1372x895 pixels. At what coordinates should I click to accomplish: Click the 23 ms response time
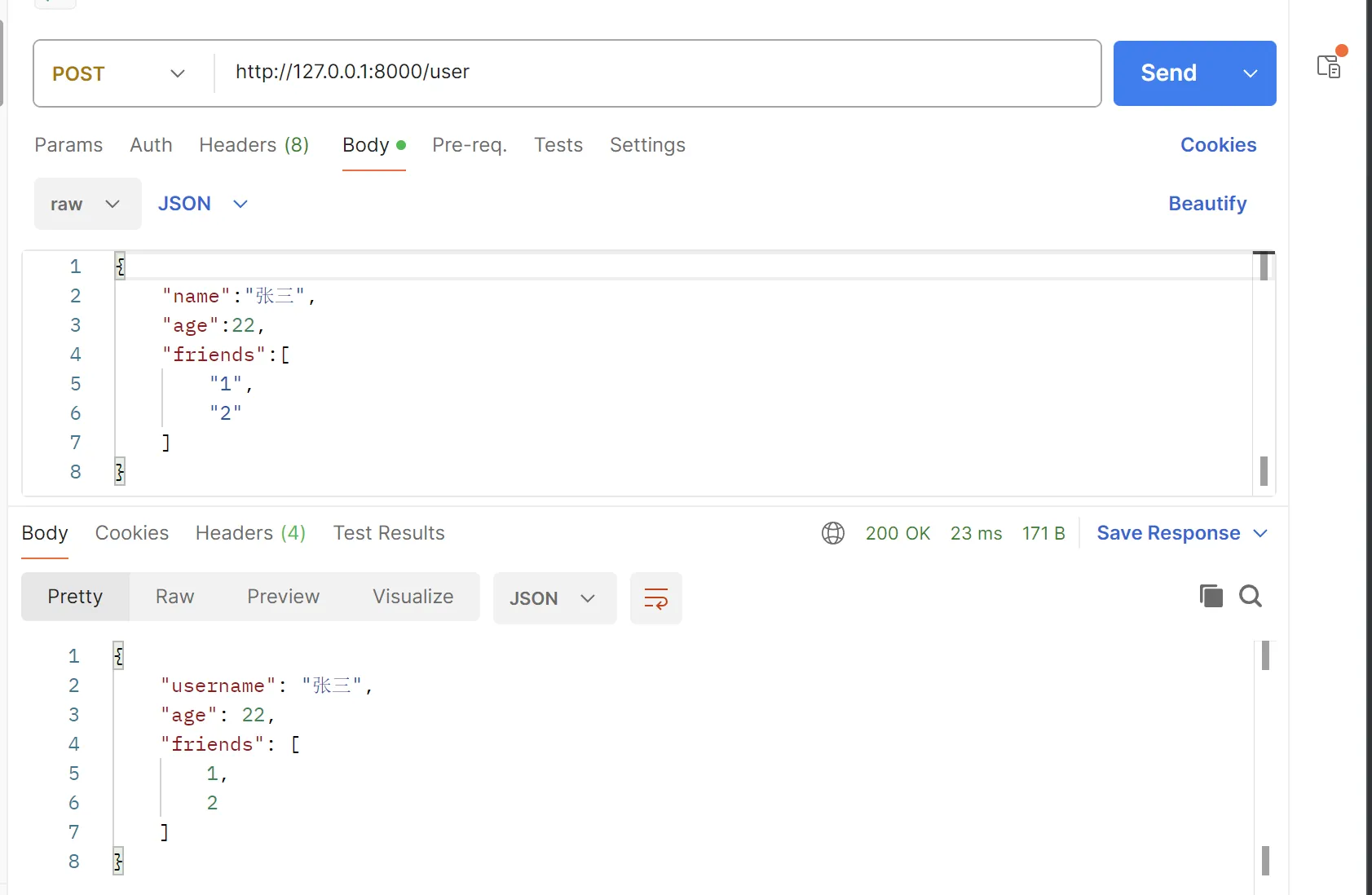[x=976, y=533]
